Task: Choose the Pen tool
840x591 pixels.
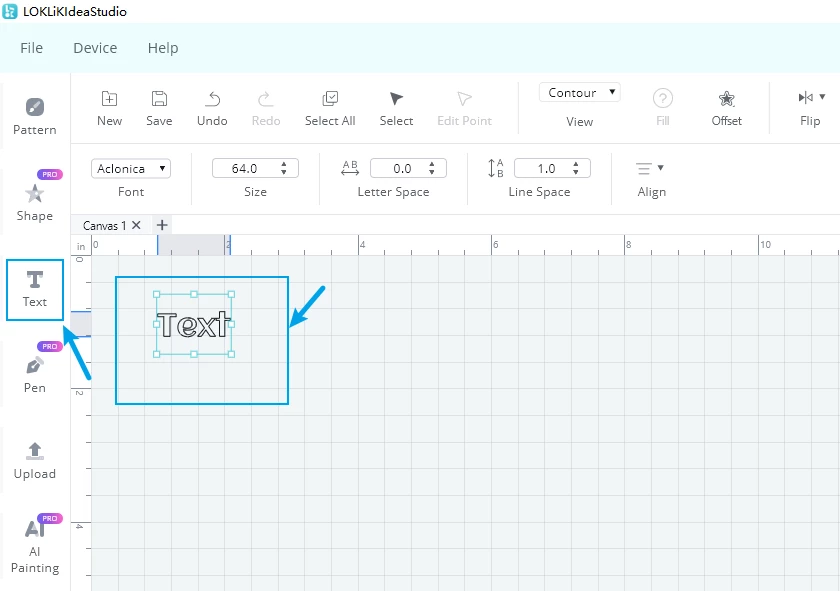Action: tap(35, 375)
